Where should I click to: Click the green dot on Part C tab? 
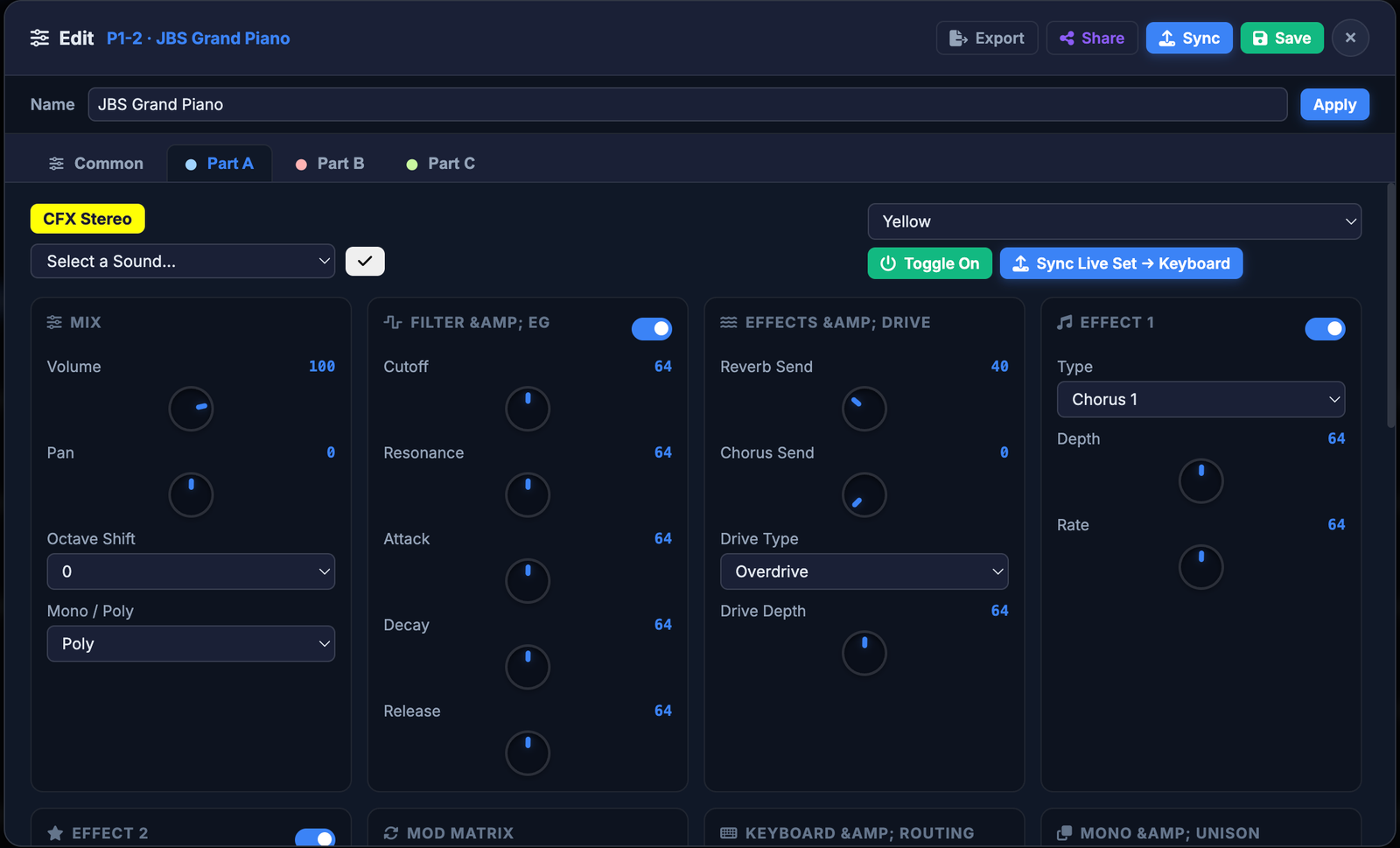(412, 165)
